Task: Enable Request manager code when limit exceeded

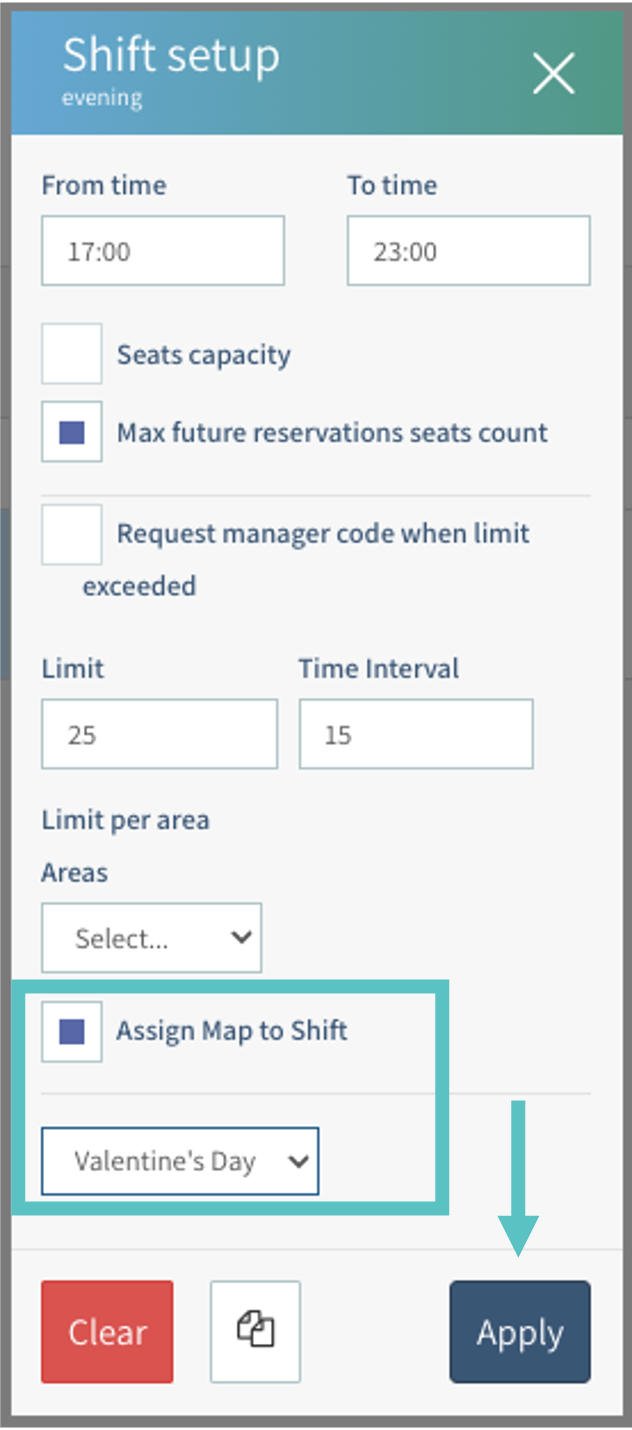Action: click(x=72, y=534)
